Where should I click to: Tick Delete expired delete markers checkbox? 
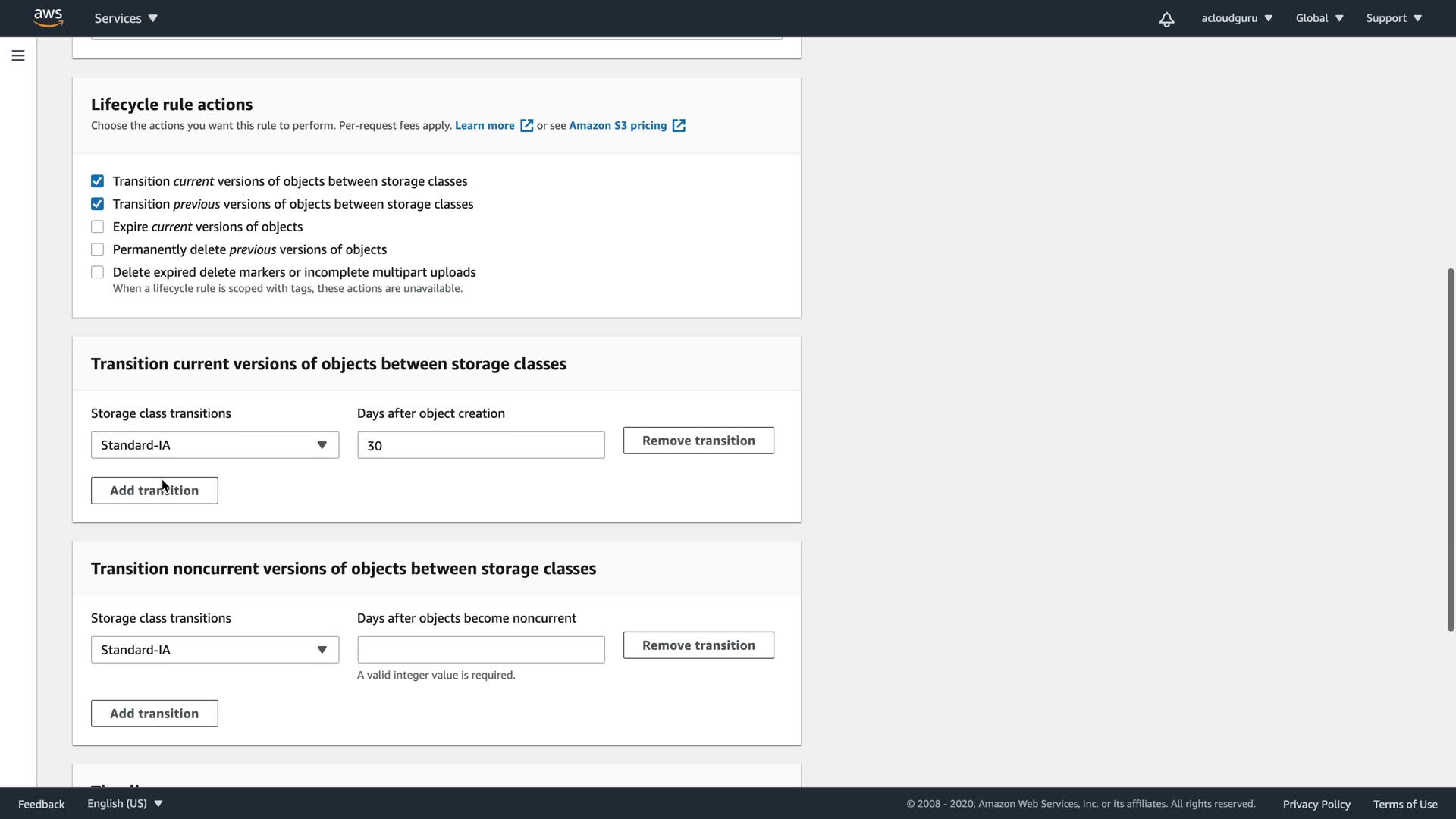97,272
